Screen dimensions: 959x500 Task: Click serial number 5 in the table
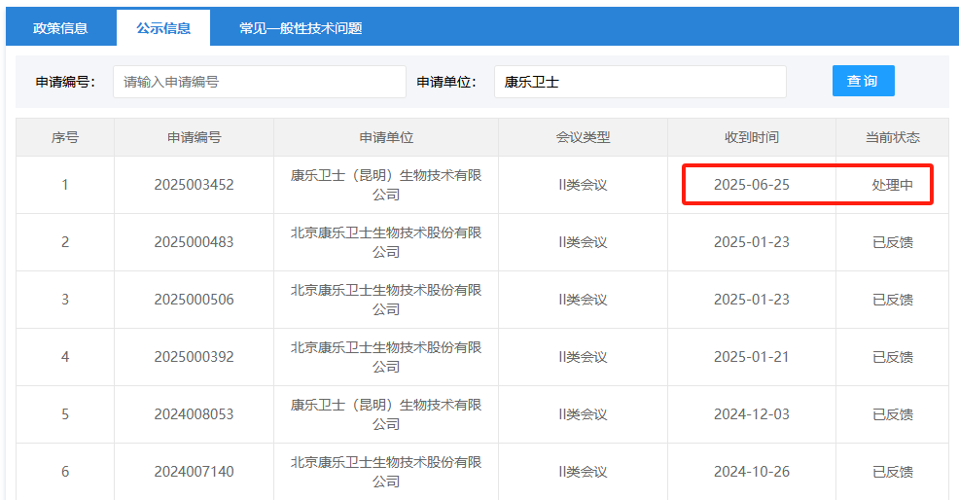point(65,414)
